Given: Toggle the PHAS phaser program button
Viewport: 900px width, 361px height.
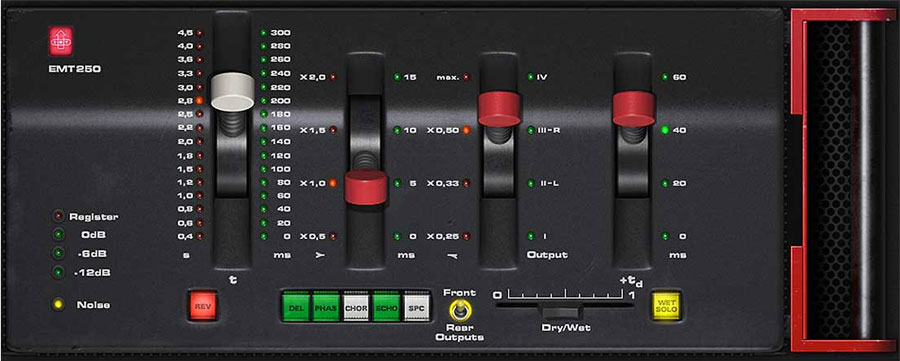Looking at the screenshot, I should pos(326,307).
